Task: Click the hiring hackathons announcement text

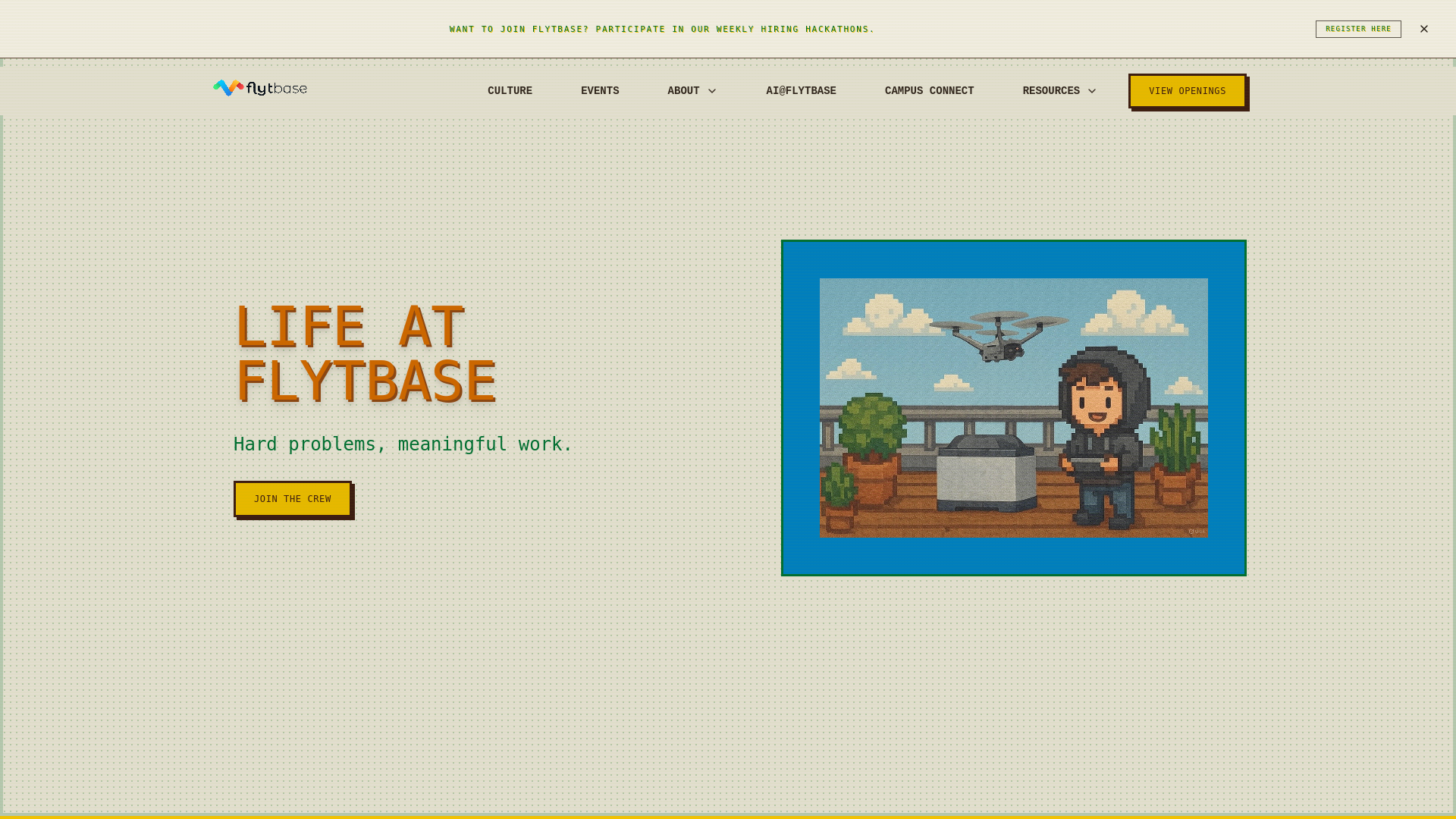Action: point(662,30)
